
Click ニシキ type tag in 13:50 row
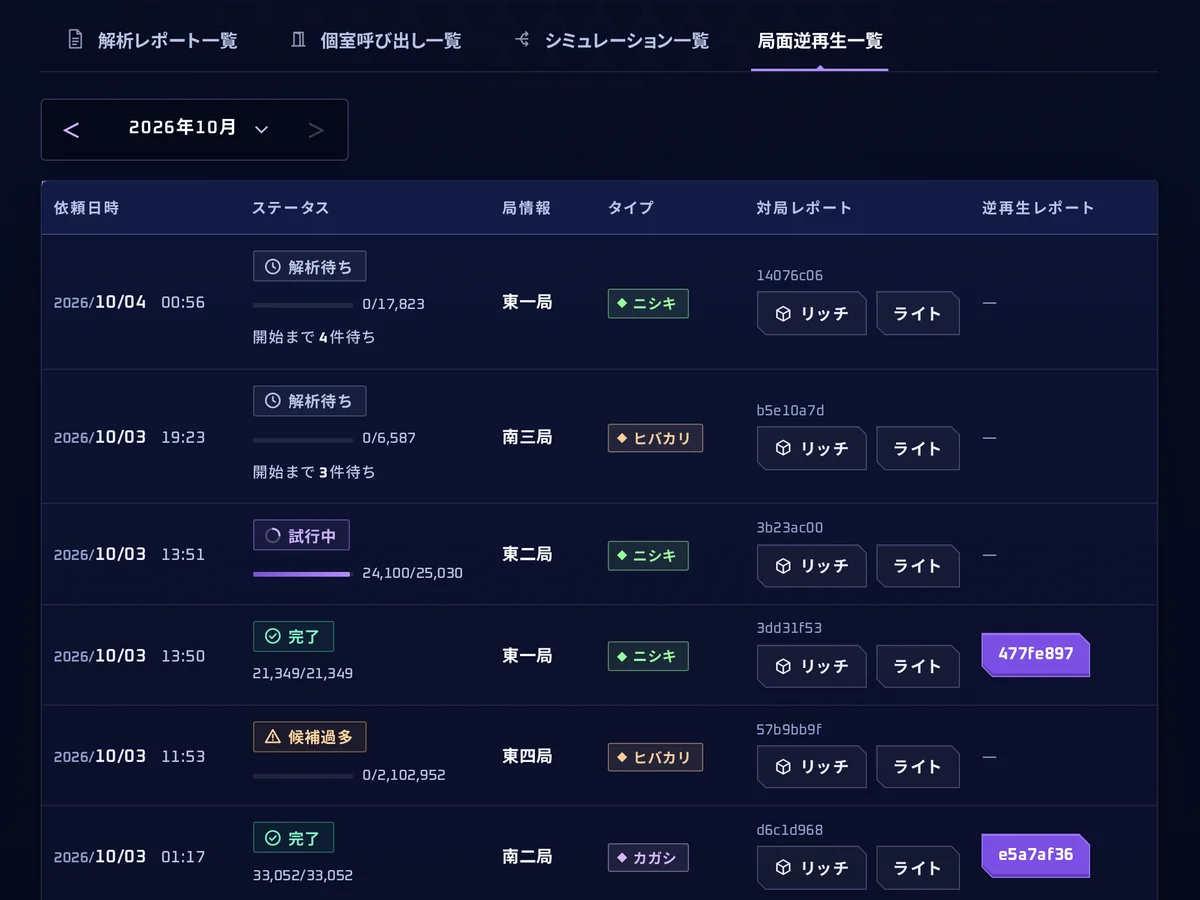coord(648,656)
